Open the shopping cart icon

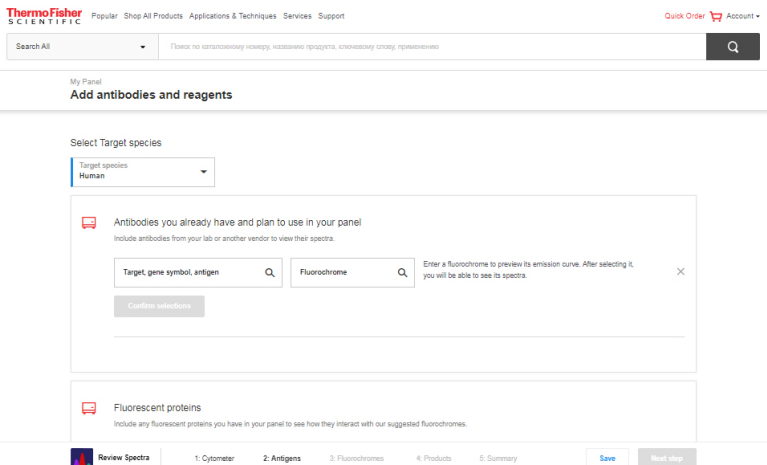[716, 16]
